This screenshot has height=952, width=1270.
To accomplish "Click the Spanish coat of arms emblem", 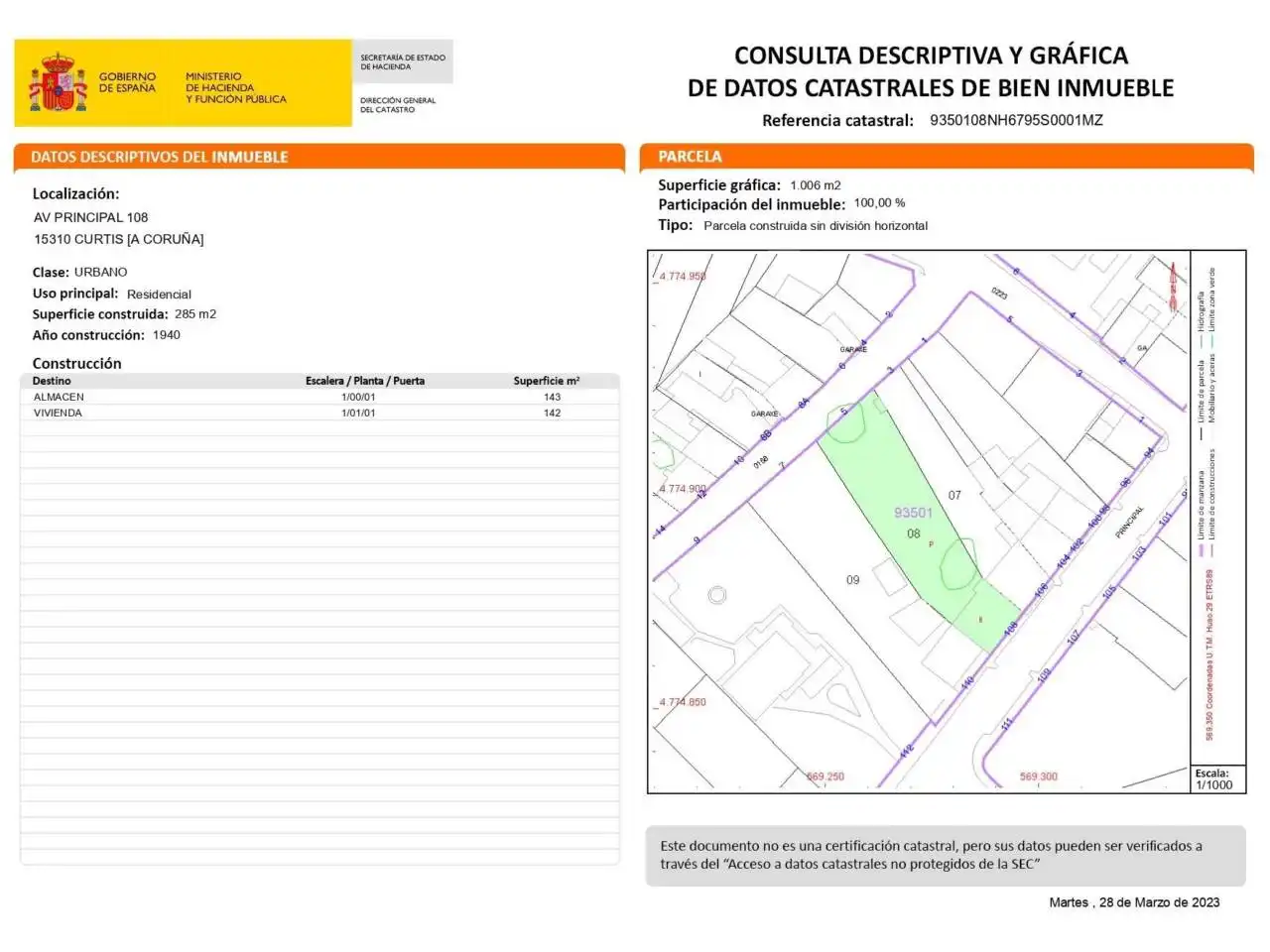I will [59, 83].
